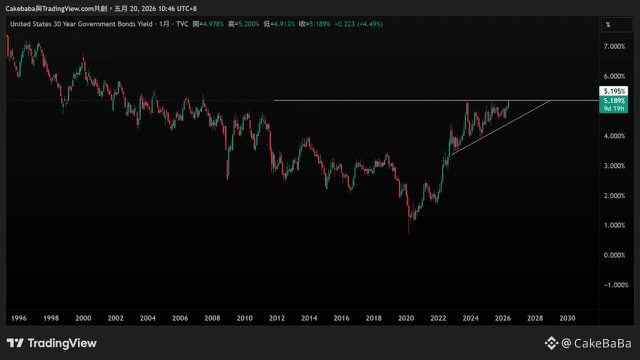The width and height of the screenshot is (640, 360).
Task: Click the Binance diamond icon beside CakeBaBa
Action: [551, 343]
